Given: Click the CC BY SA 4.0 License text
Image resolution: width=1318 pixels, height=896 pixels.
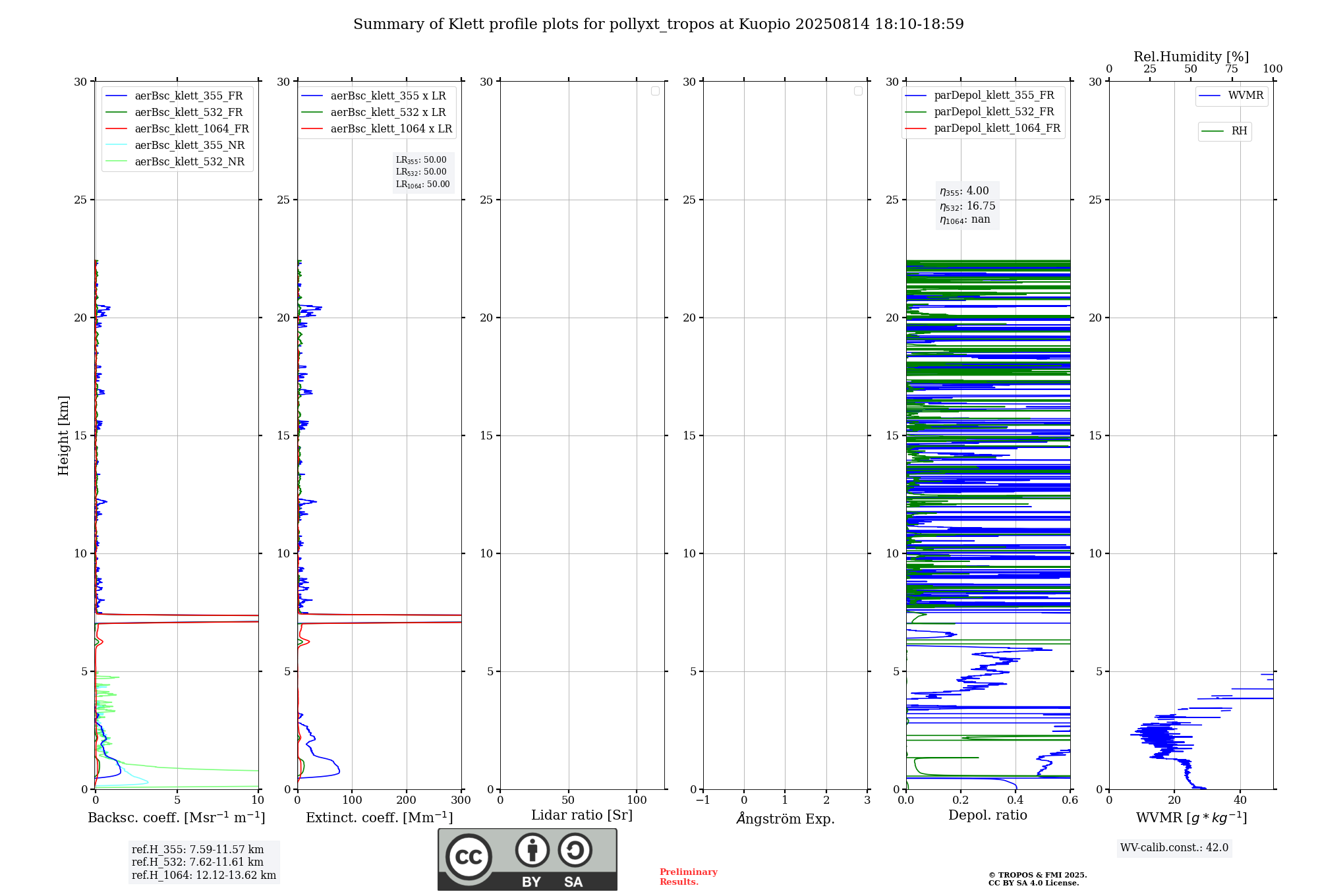Looking at the screenshot, I should (1034, 883).
